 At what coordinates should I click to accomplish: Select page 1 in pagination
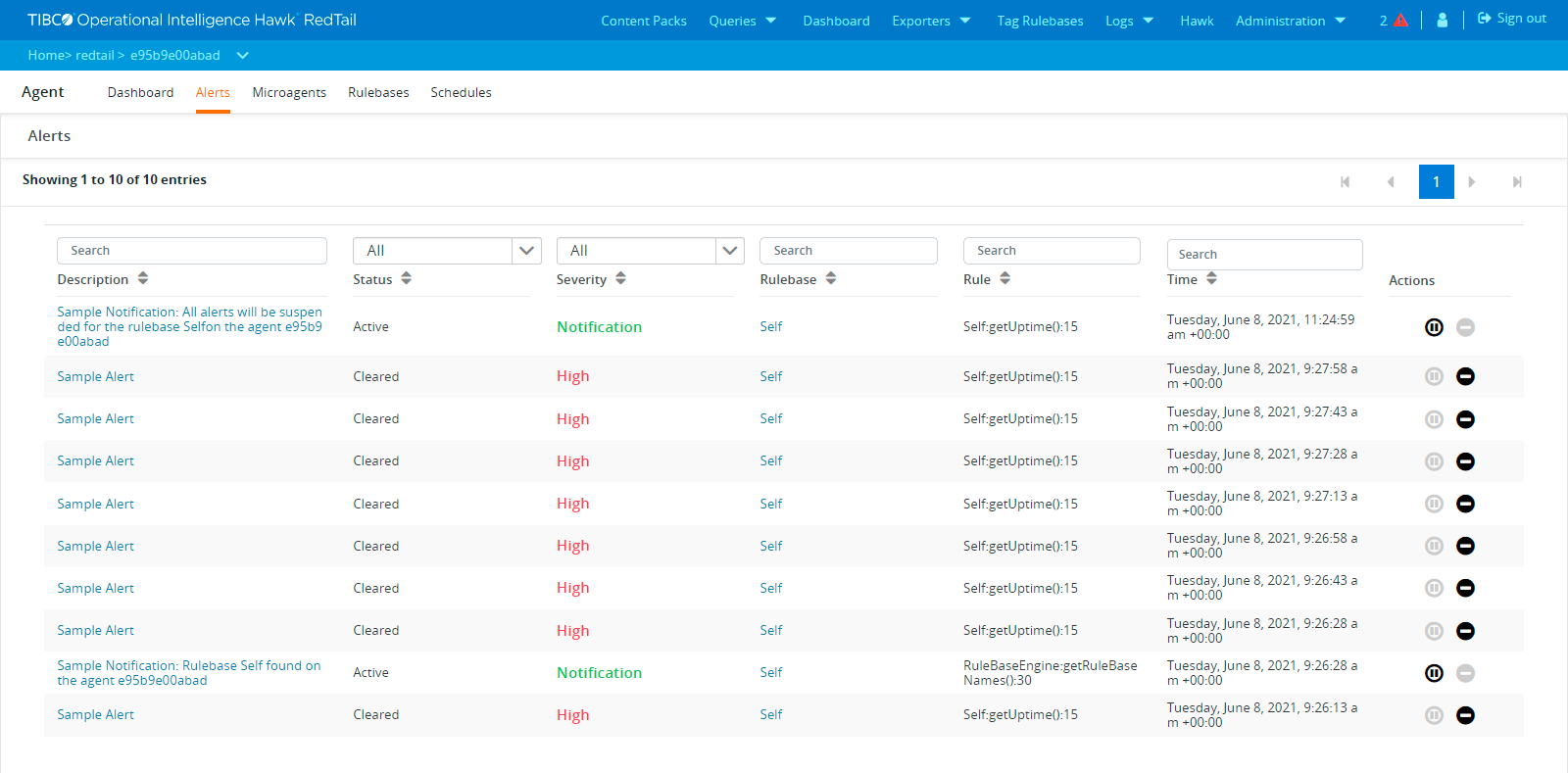coord(1436,182)
